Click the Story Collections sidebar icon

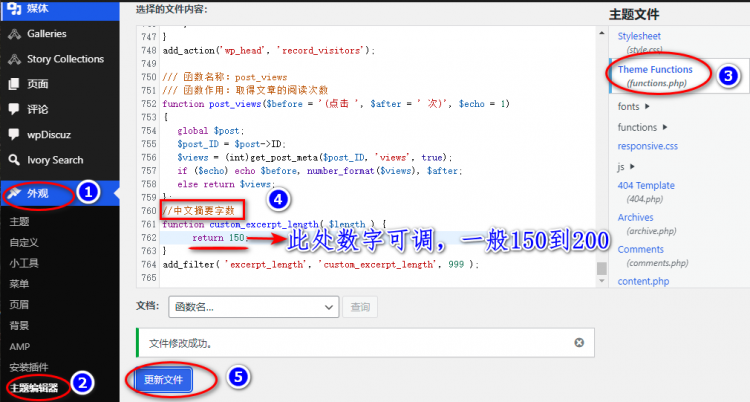coord(14,59)
